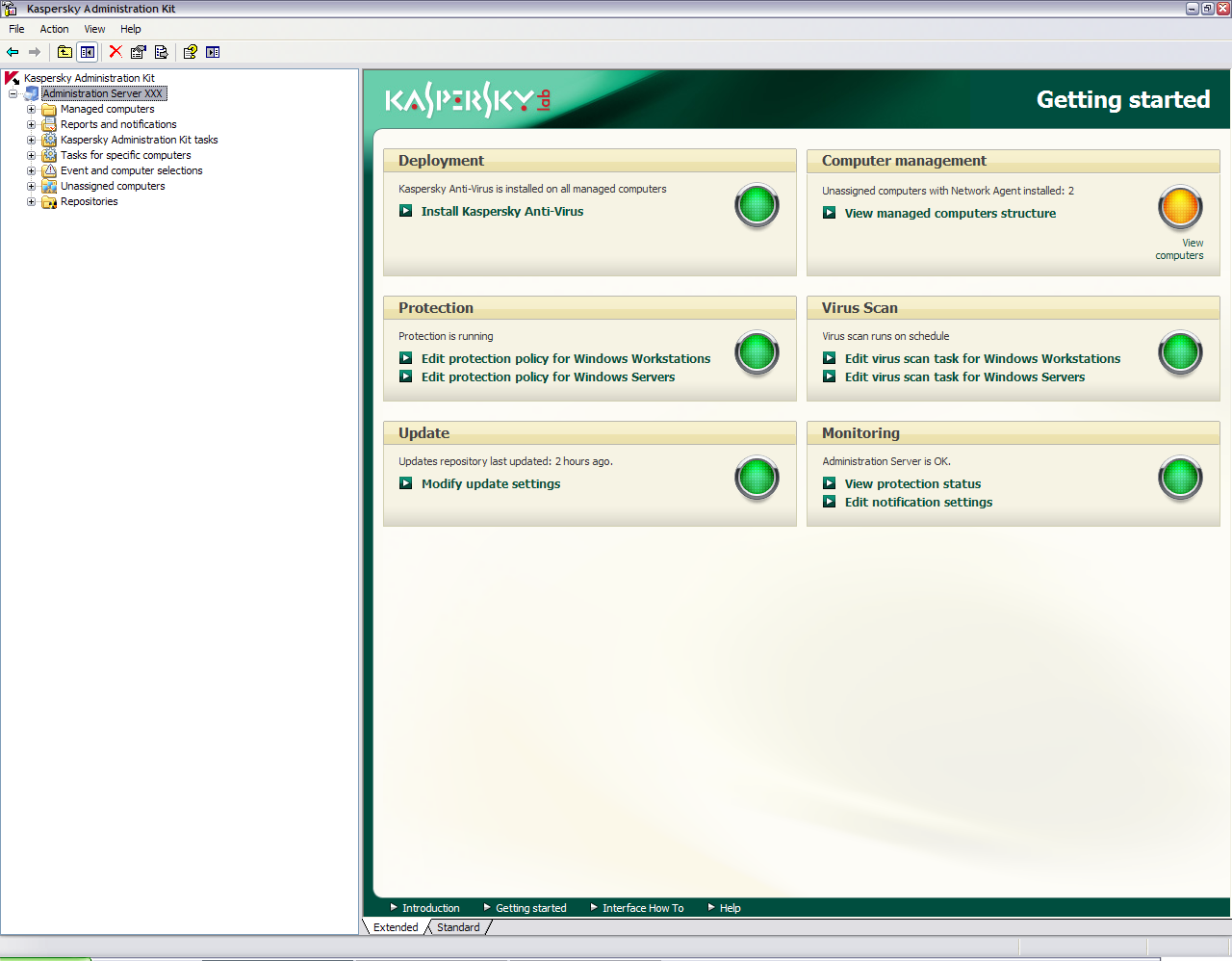This screenshot has width=1232, height=961.
Task: Click the Event and computer selections warning icon
Action: coord(49,170)
